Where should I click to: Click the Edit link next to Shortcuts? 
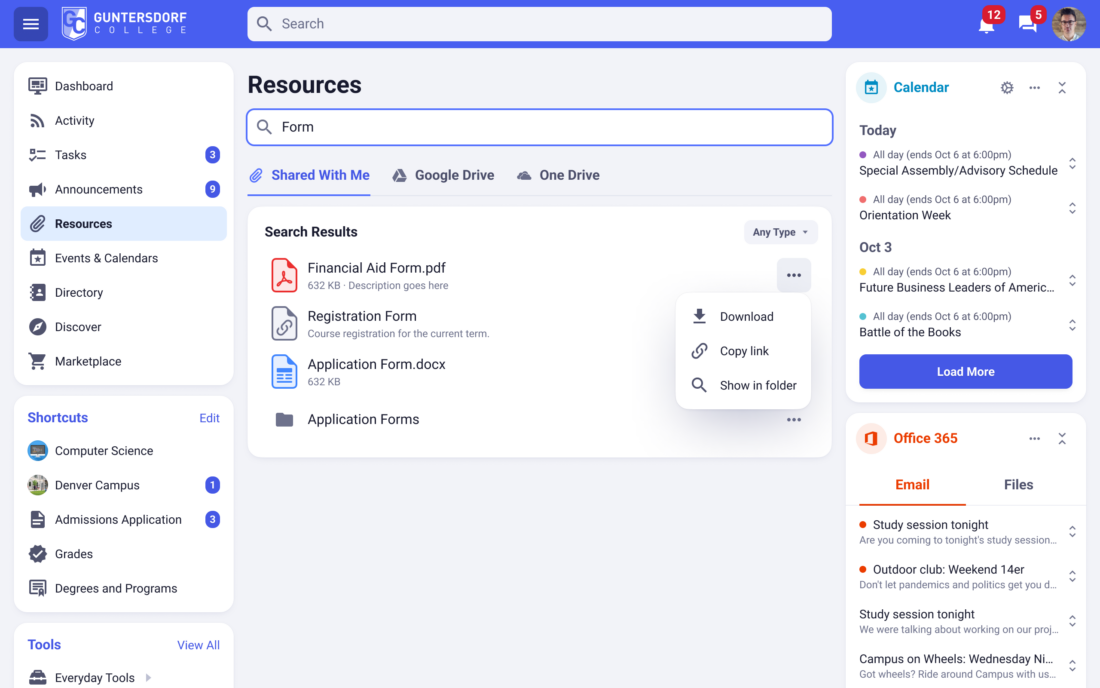[x=209, y=418]
